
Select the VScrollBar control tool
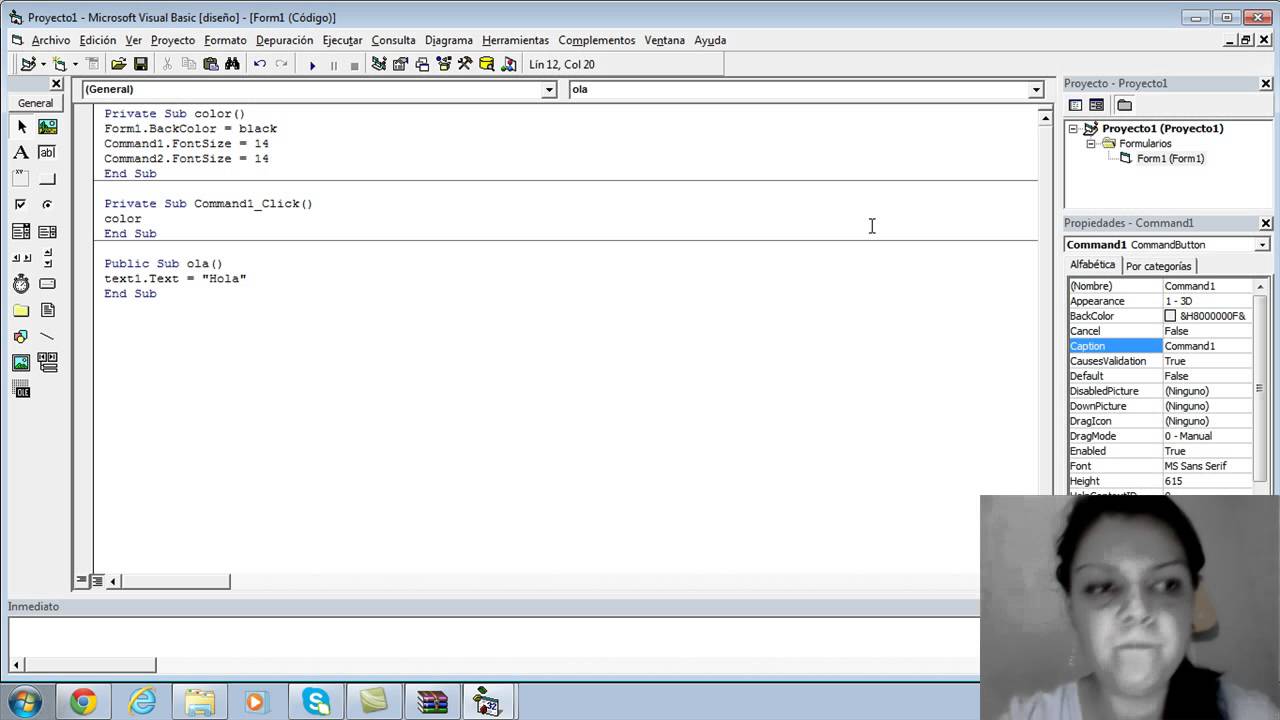[x=47, y=257]
